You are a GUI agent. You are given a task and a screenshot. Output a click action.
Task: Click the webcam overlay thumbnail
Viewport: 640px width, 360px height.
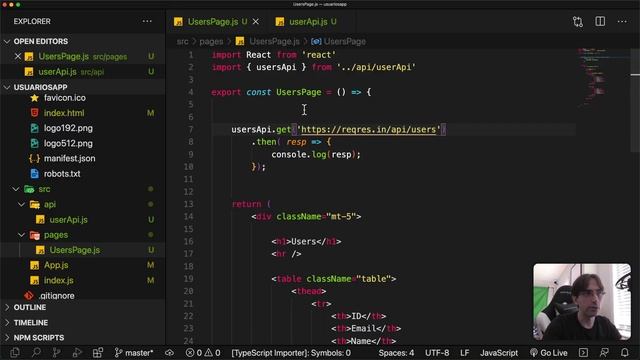[582, 302]
